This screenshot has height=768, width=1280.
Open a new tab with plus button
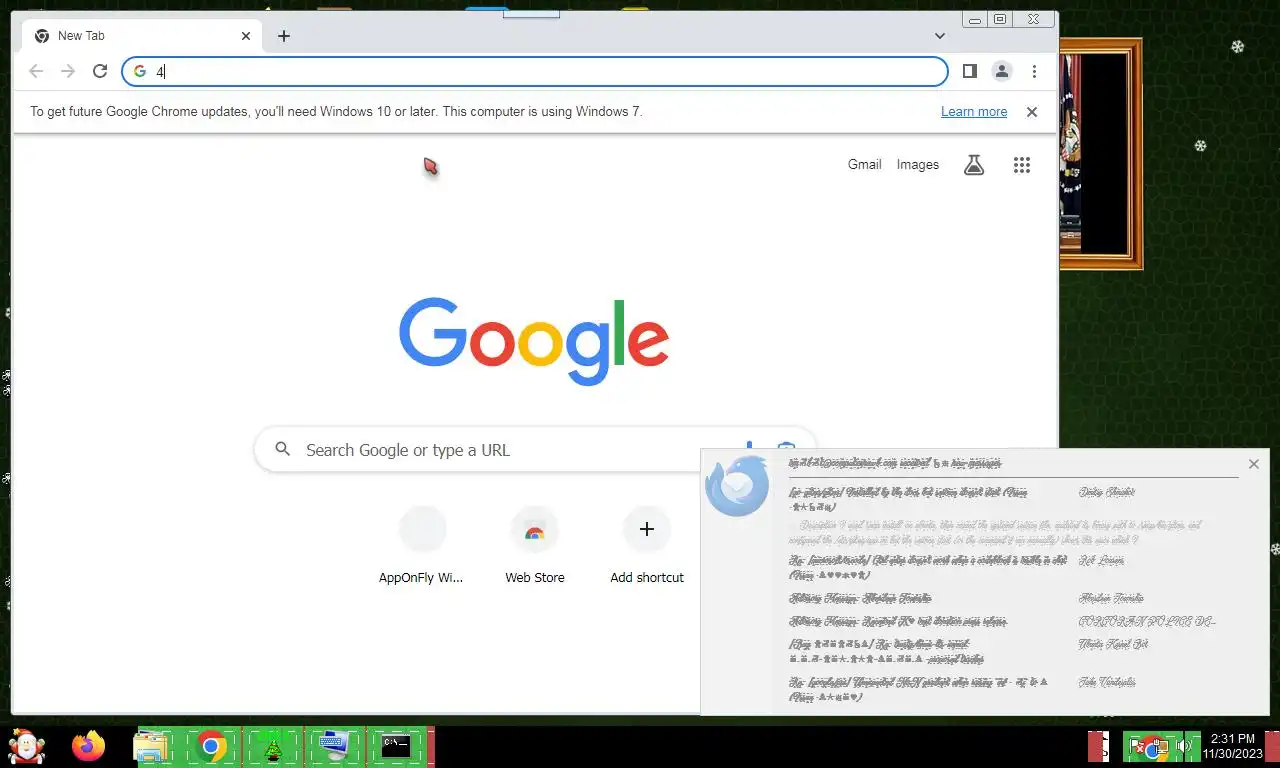[284, 36]
